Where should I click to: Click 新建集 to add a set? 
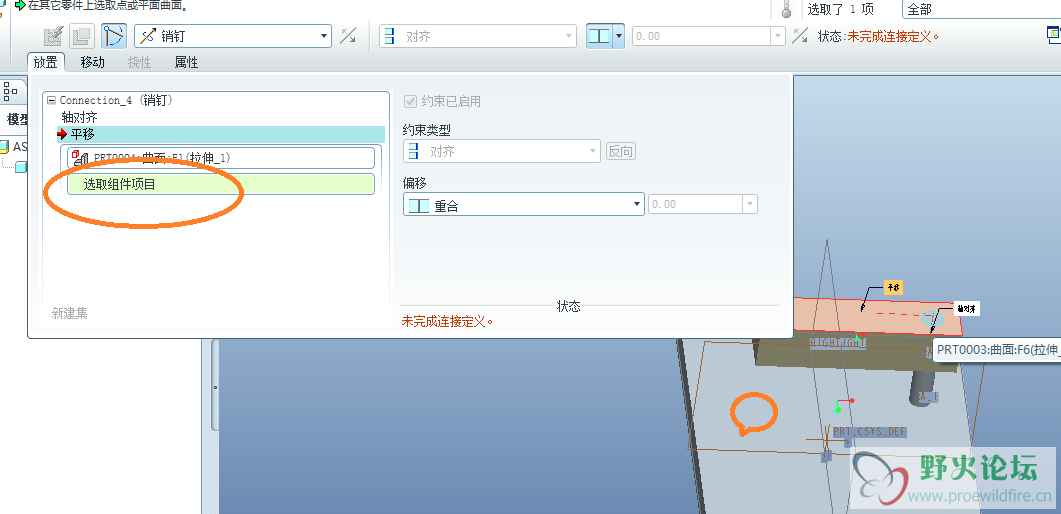tap(70, 313)
